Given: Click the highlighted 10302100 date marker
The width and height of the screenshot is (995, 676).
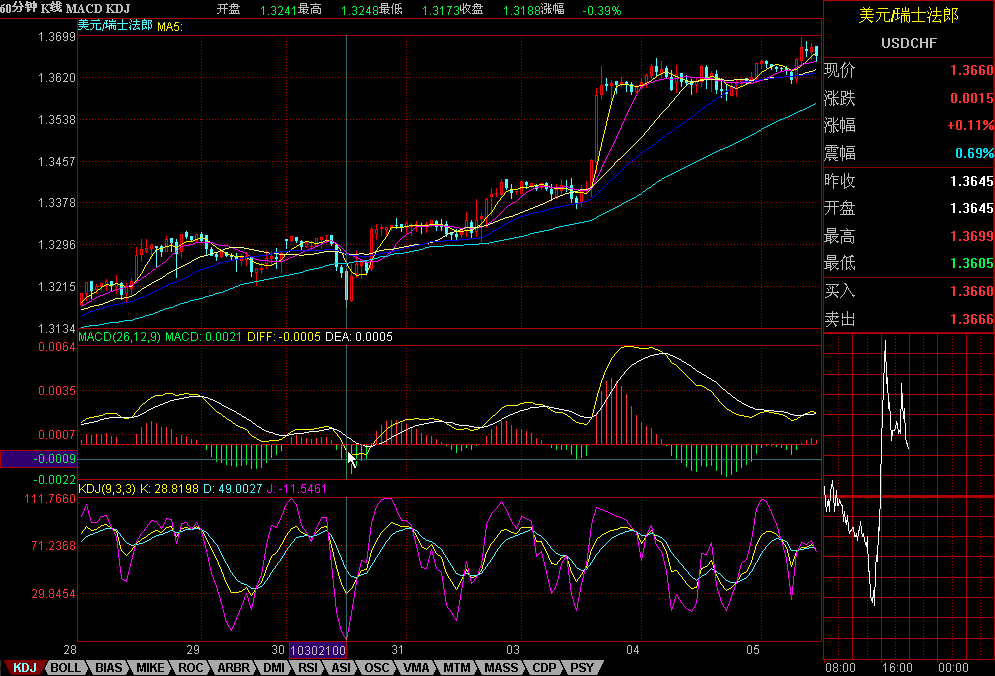Looking at the screenshot, I should (x=317, y=649).
